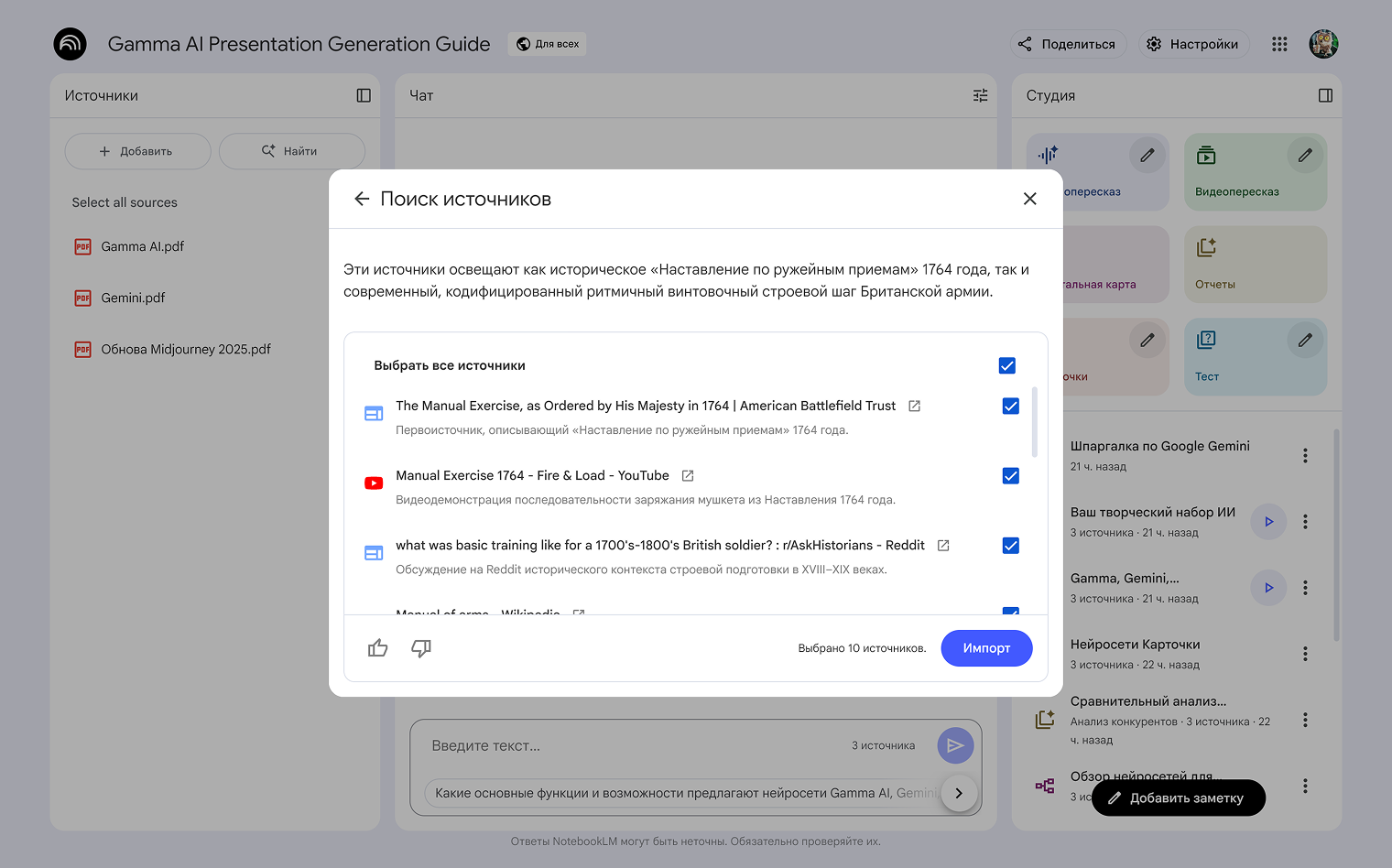The image size is (1392, 868).
Task: Open chat configuration sliders icon
Action: (980, 95)
